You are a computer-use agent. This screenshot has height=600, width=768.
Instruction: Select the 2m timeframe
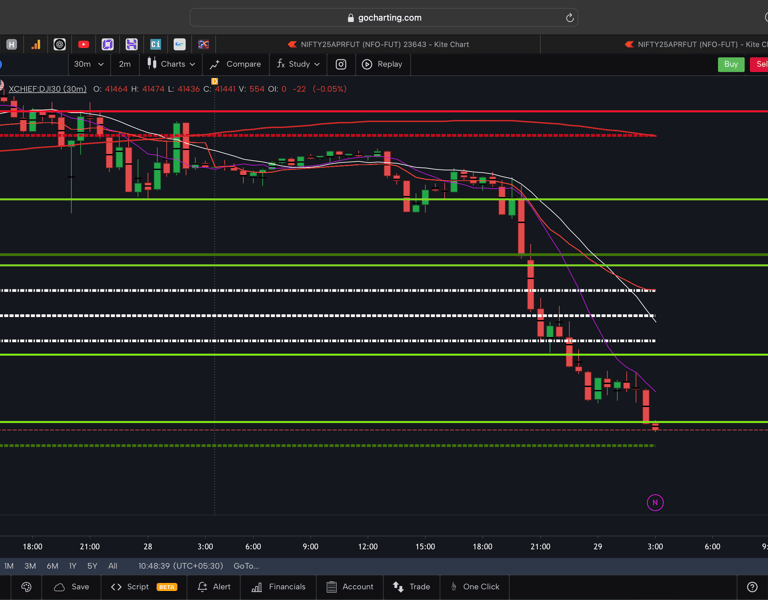[x=124, y=64]
